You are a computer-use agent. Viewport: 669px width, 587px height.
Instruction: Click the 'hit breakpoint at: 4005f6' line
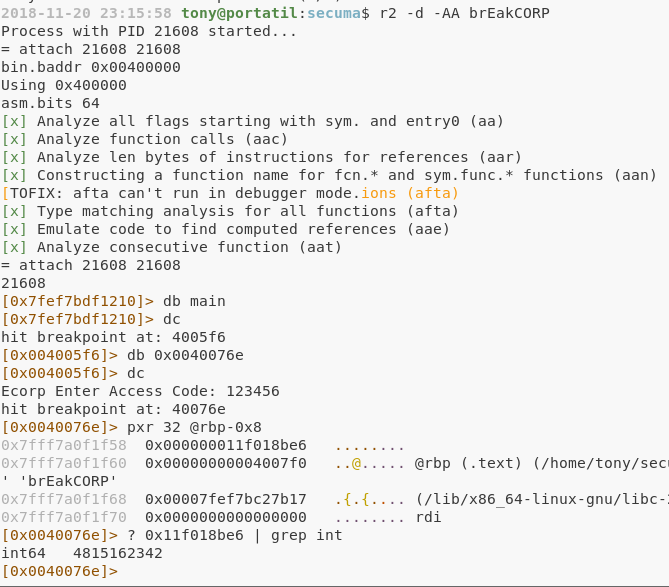click(x=113, y=337)
